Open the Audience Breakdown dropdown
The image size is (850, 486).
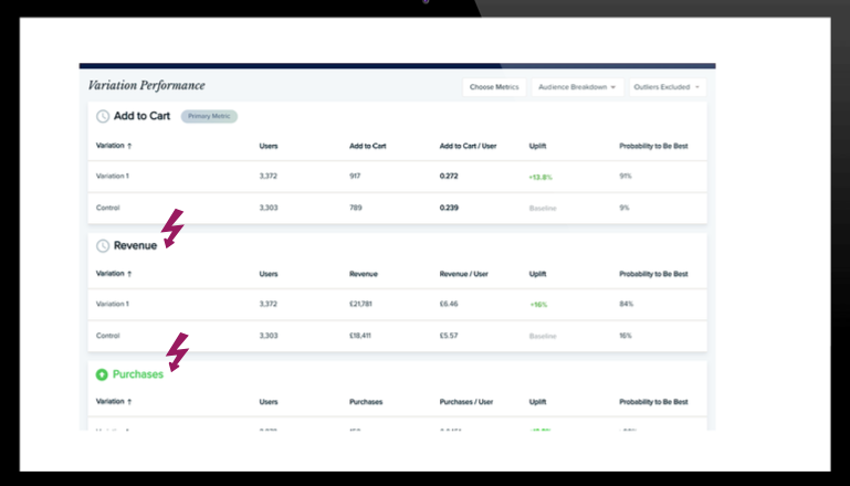(577, 87)
